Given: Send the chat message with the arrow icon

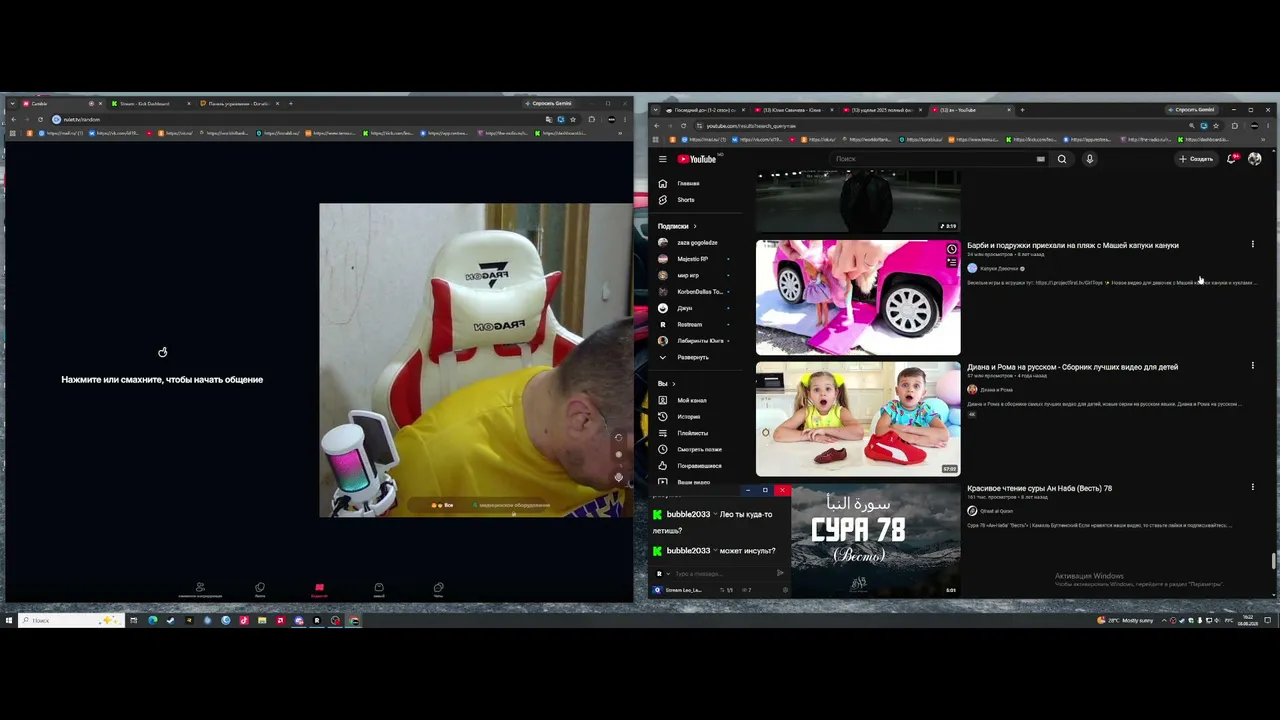Looking at the screenshot, I should point(780,574).
